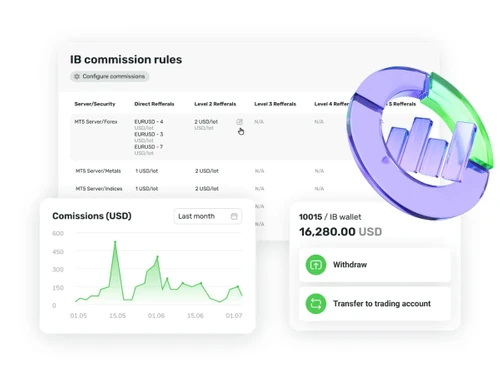Image resolution: width=500 pixels, height=375 pixels.
Task: Click the 01.06 date axis label
Action: [x=156, y=316]
